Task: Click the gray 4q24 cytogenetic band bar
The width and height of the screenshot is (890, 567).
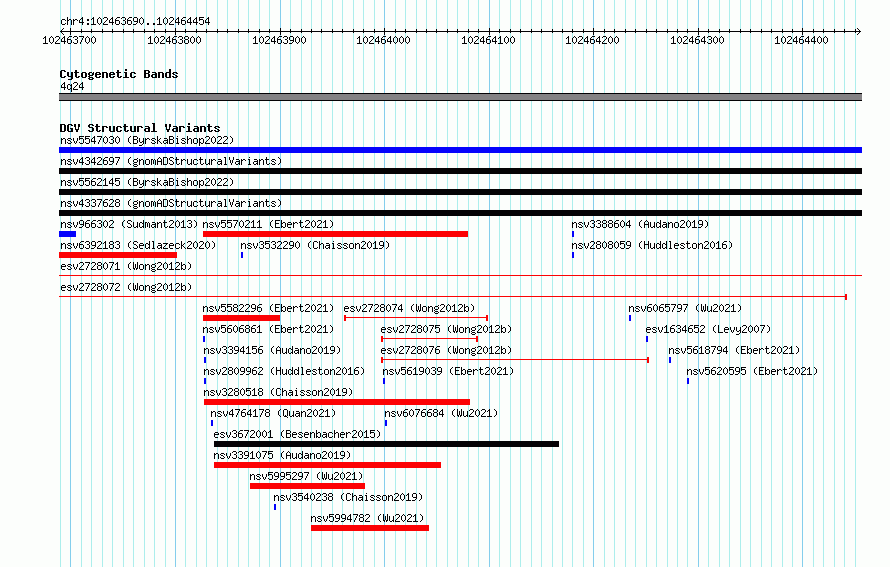Action: coord(460,97)
